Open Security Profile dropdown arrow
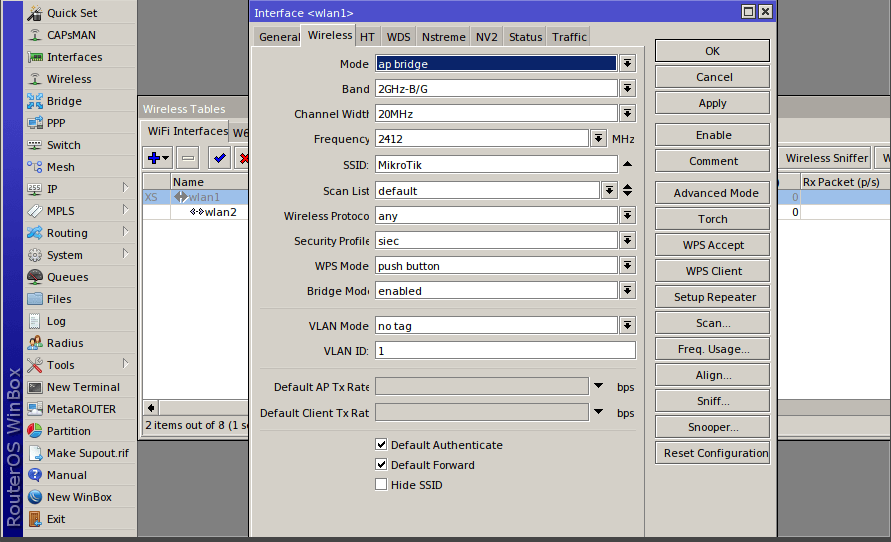 click(627, 241)
